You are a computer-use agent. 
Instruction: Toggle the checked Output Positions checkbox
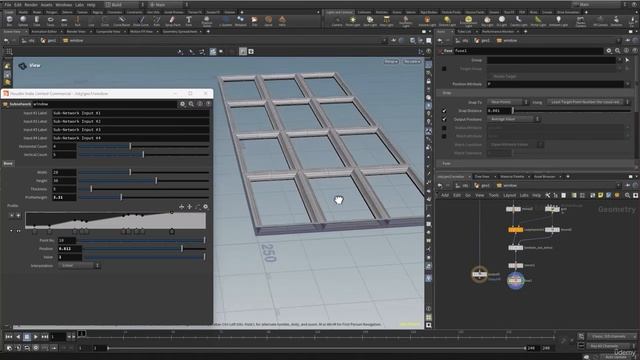444,119
